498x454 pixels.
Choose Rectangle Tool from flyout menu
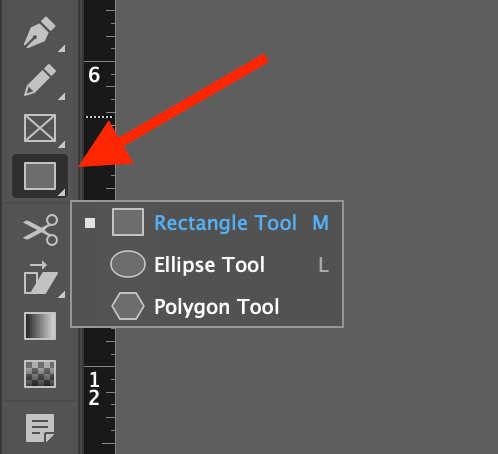click(x=207, y=222)
